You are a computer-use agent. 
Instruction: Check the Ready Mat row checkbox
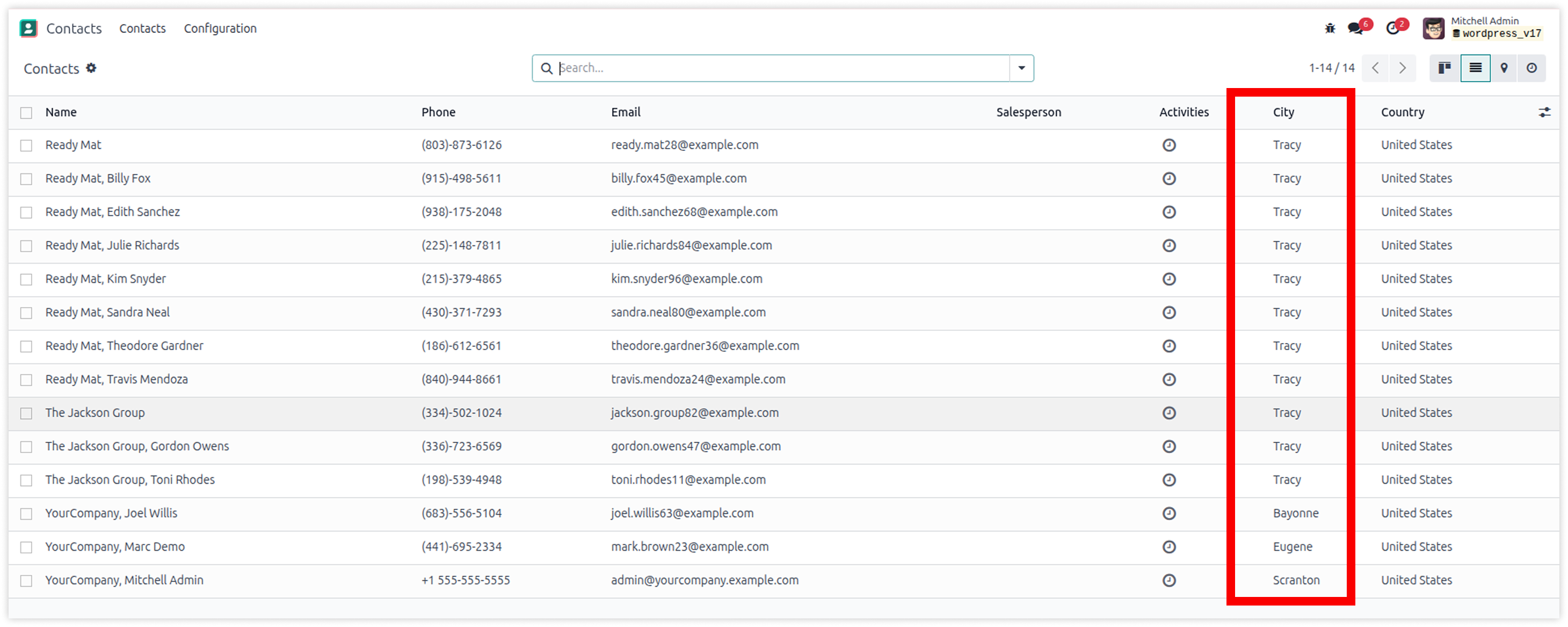[26, 145]
